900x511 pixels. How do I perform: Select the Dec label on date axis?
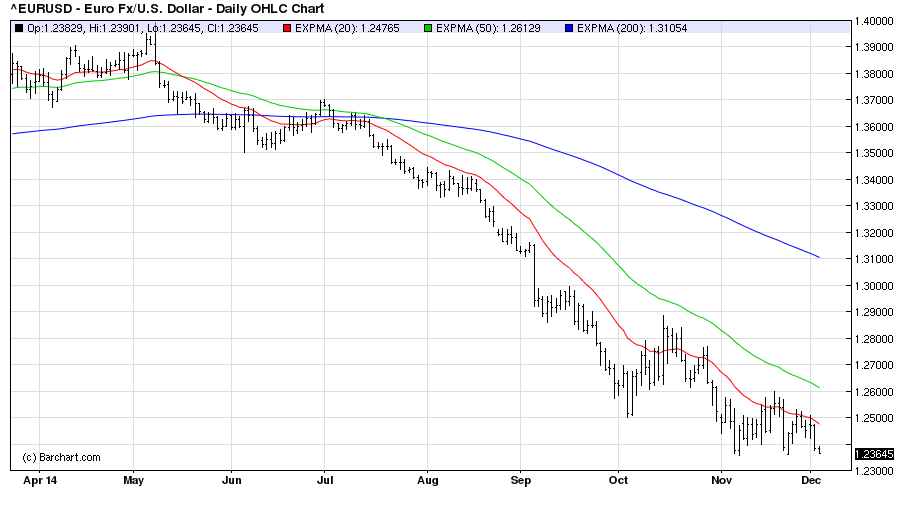pyautogui.click(x=812, y=480)
